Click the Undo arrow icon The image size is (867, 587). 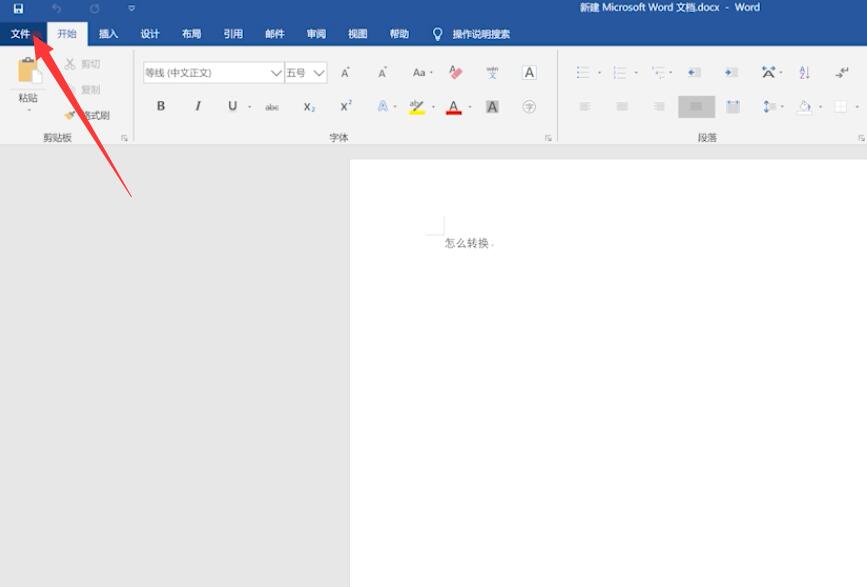56,8
